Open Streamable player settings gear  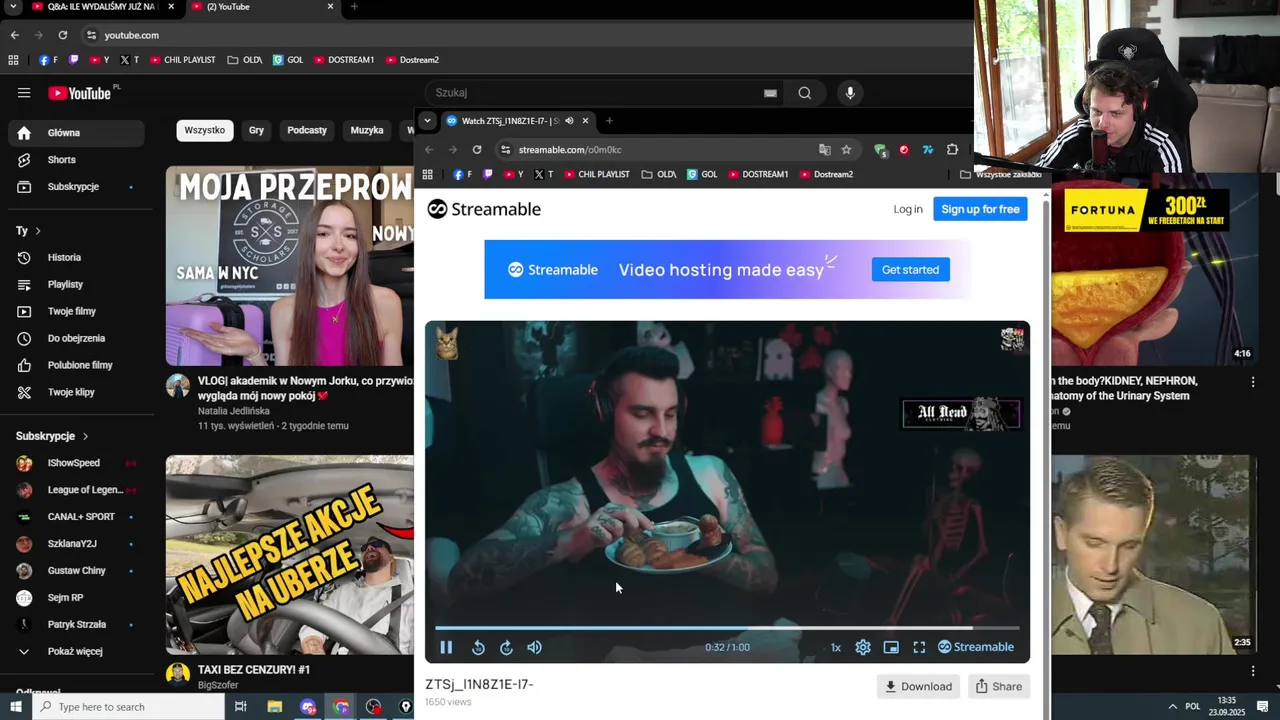pyautogui.click(x=863, y=647)
